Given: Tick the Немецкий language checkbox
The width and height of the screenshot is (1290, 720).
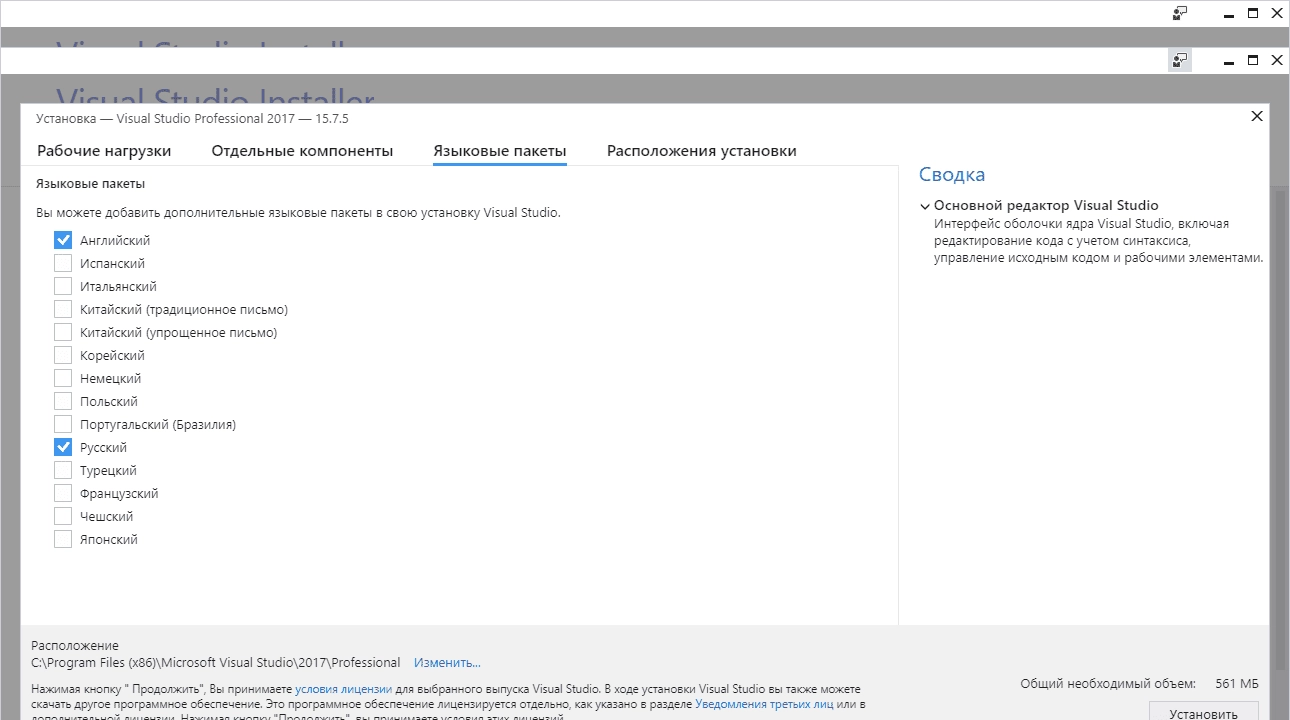Looking at the screenshot, I should (63, 378).
